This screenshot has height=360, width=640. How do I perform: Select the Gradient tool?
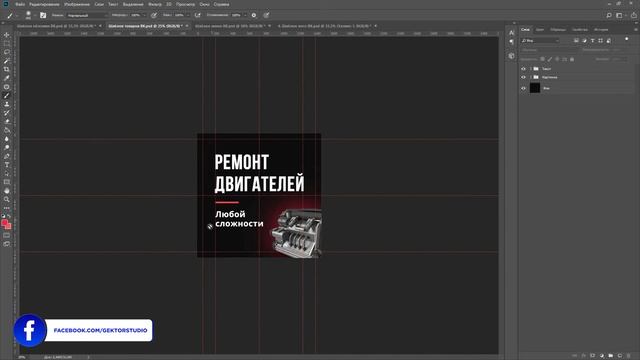click(7, 130)
